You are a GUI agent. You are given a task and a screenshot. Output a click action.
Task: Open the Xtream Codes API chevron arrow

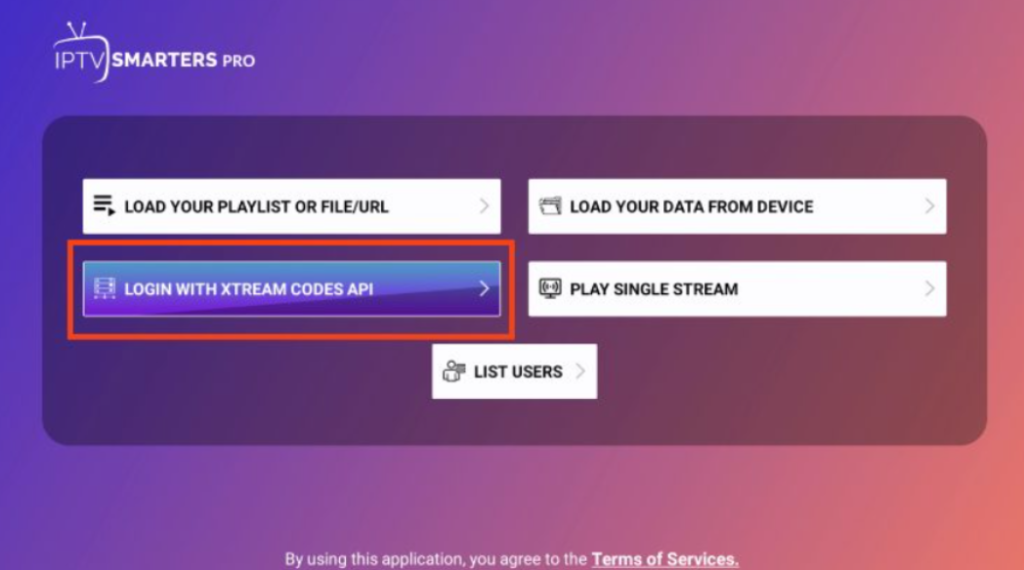(484, 289)
